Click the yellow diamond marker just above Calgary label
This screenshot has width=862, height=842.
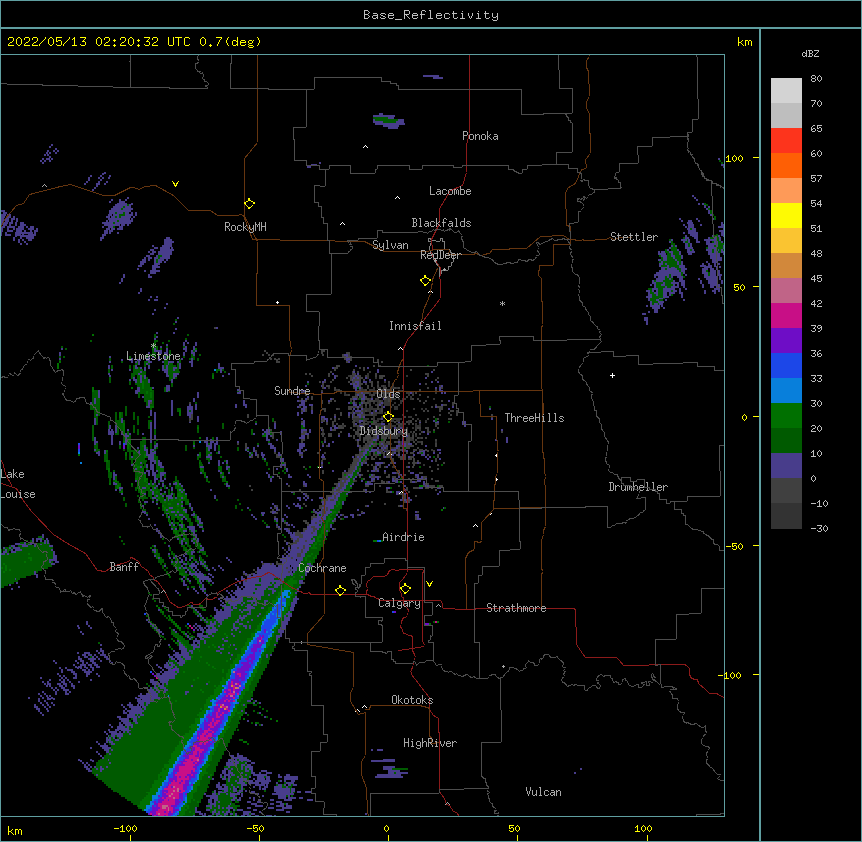pyautogui.click(x=405, y=589)
